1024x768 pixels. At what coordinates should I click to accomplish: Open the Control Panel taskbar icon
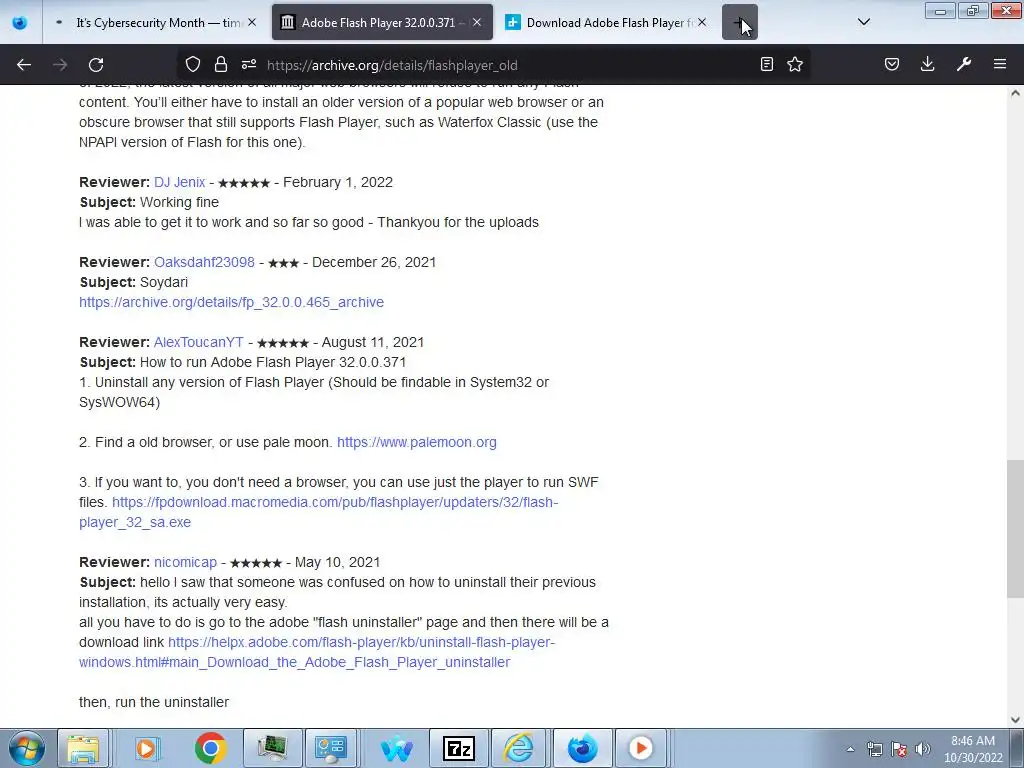331,748
